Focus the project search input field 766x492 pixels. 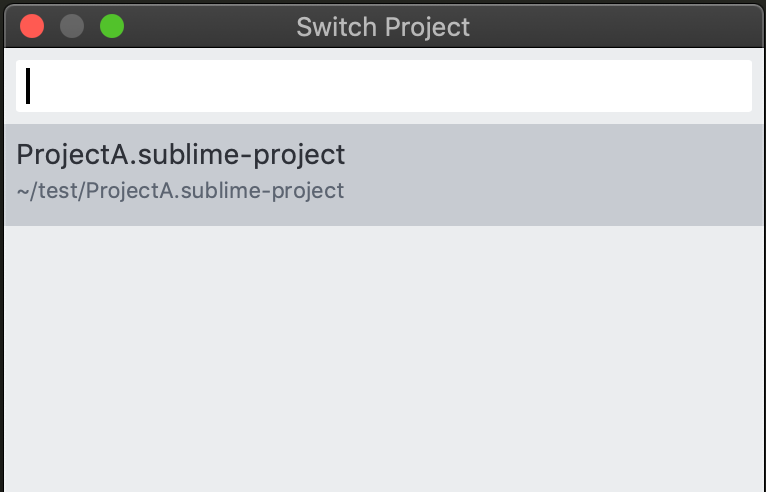coord(383,86)
